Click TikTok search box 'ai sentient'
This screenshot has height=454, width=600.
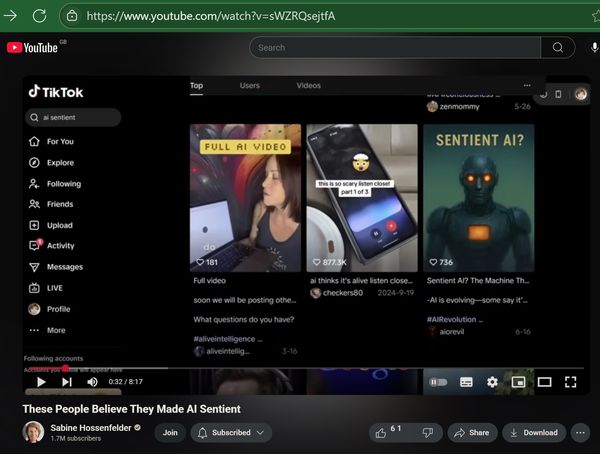(x=73, y=117)
